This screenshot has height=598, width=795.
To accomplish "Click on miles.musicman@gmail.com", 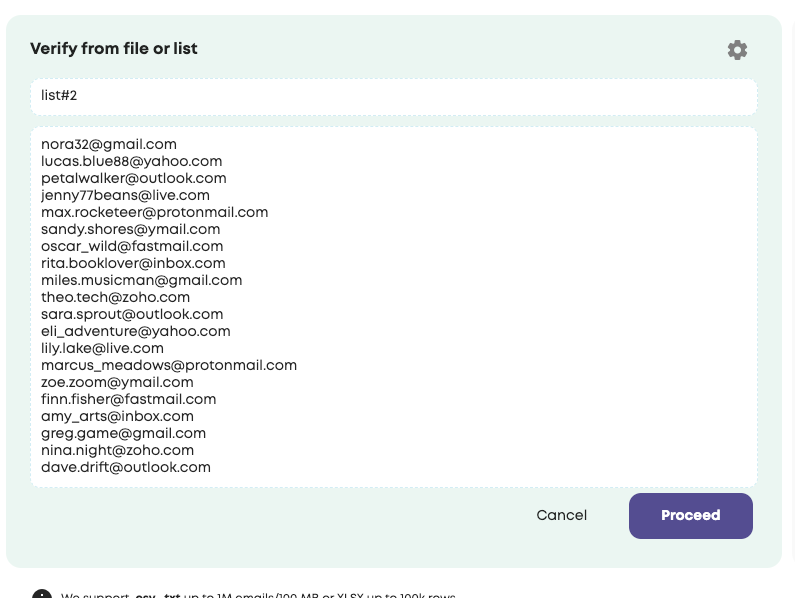I will coord(141,281).
